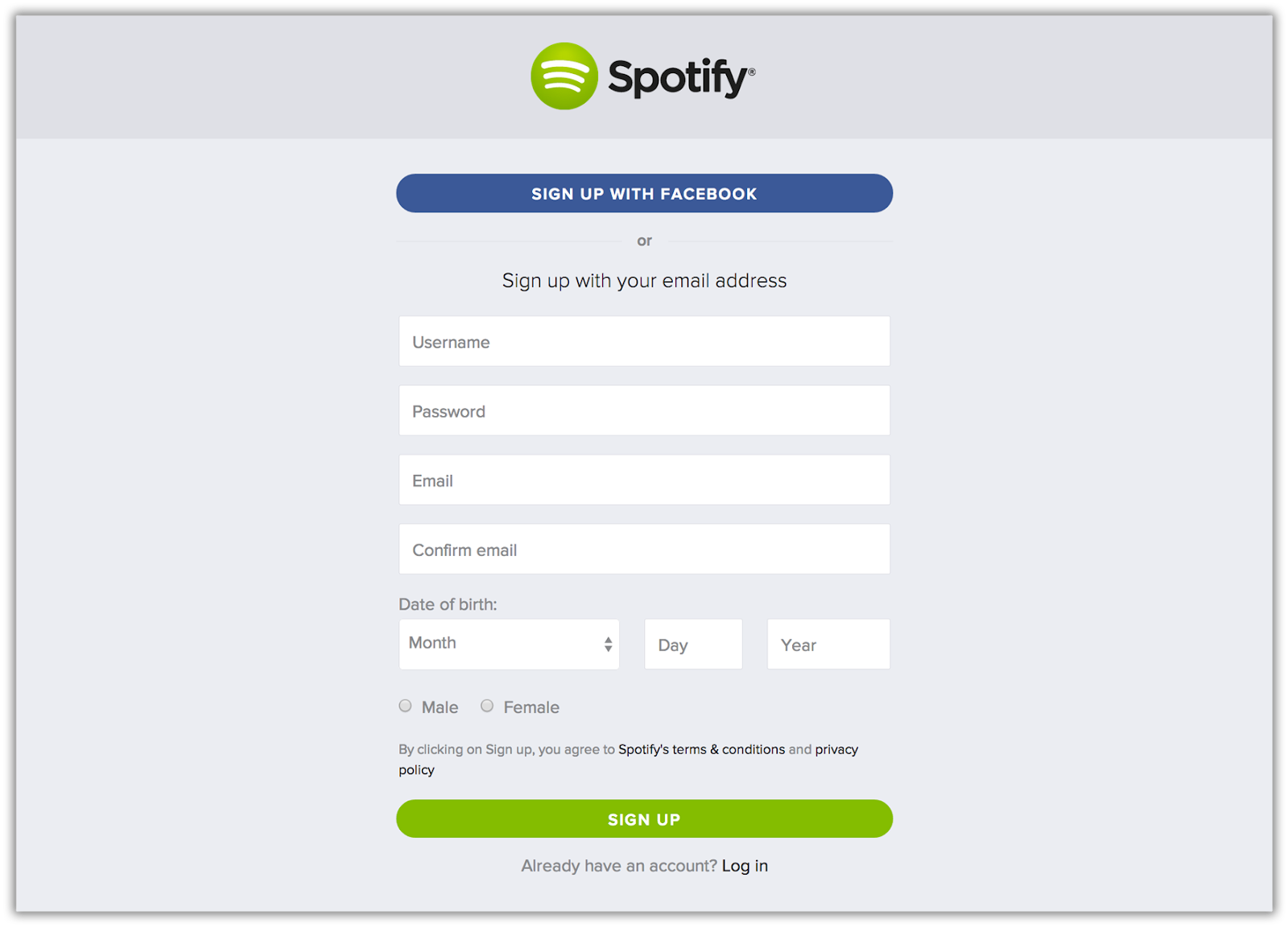
Task: Open the privacy policy link
Action: pyautogui.click(x=836, y=749)
